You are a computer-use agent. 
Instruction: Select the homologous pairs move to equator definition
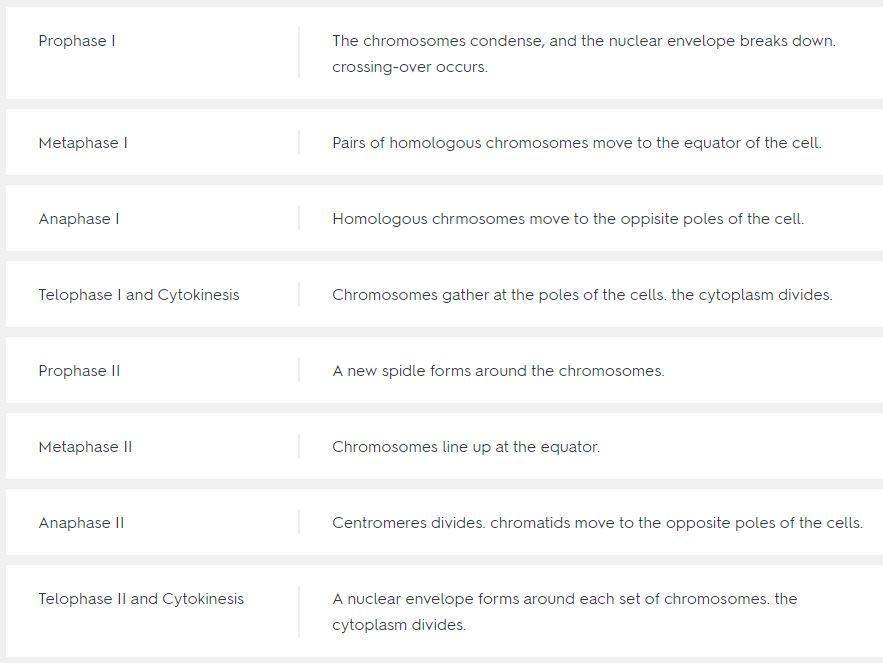pyautogui.click(x=577, y=143)
